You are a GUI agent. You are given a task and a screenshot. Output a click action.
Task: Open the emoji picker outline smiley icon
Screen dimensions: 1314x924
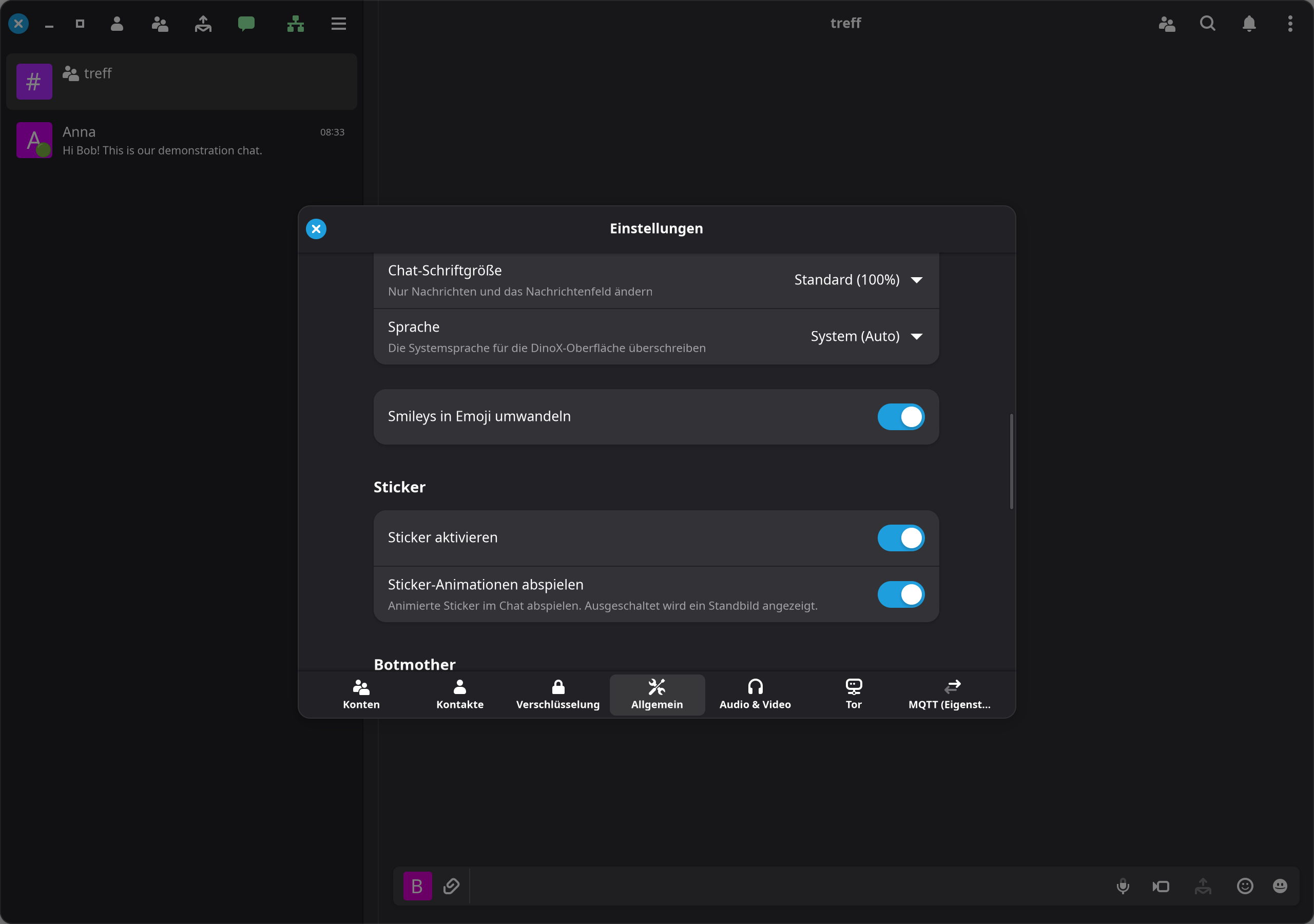[1245, 886]
